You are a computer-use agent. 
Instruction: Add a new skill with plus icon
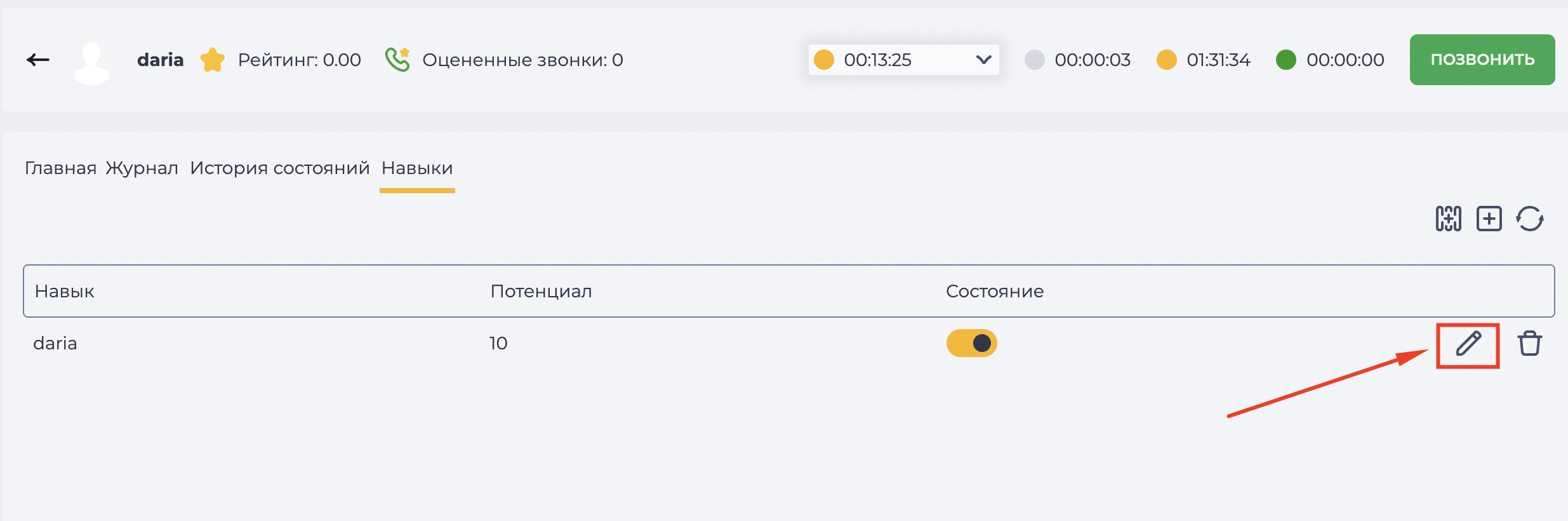(x=1489, y=219)
